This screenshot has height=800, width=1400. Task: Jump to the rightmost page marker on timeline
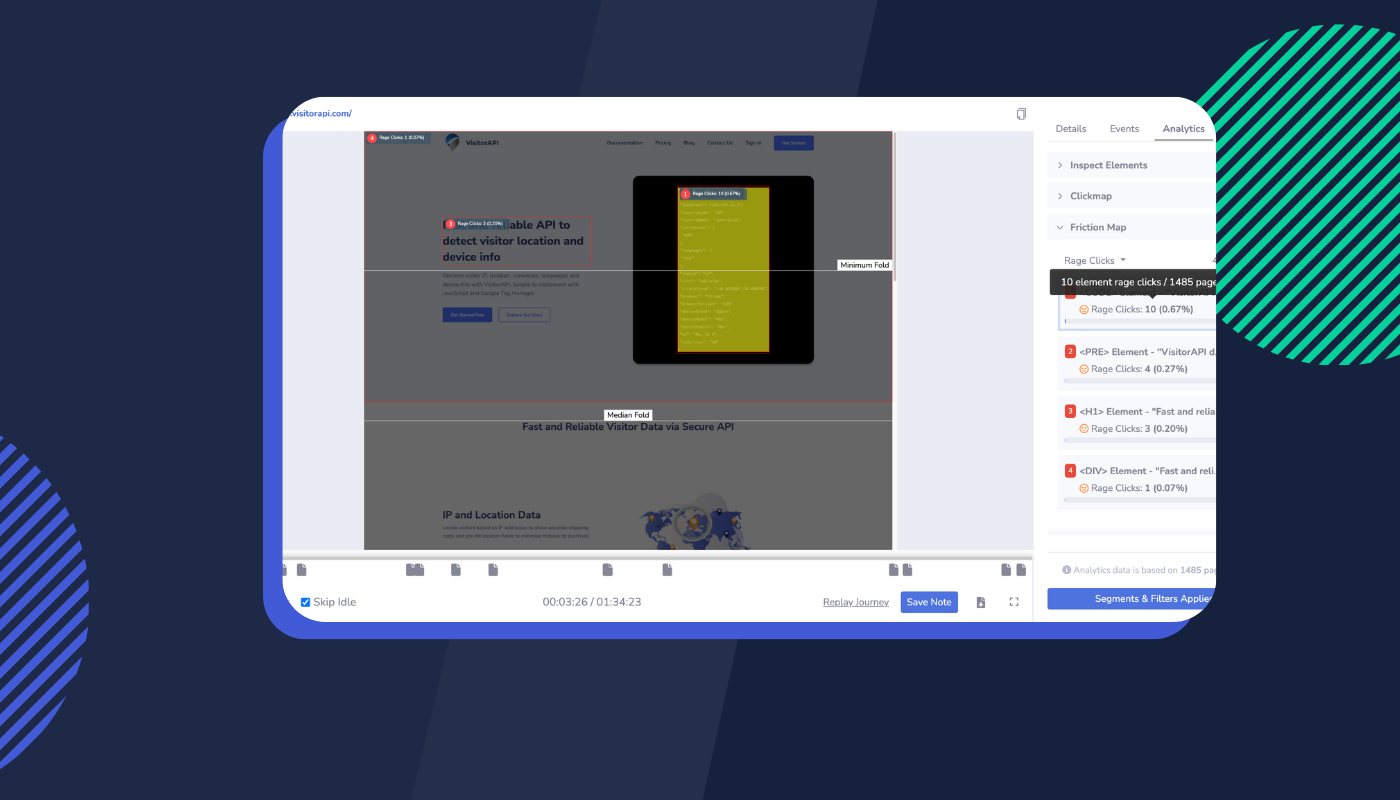tap(1021, 570)
